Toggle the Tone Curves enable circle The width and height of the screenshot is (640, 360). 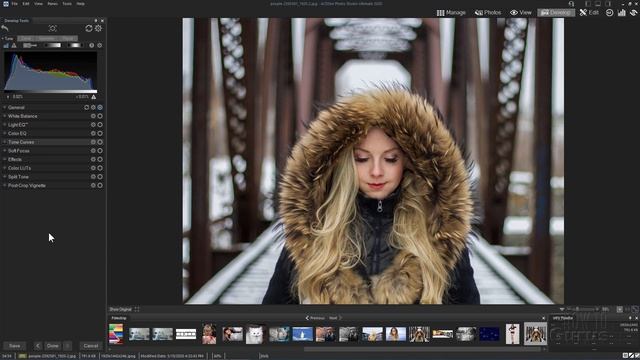coord(100,142)
